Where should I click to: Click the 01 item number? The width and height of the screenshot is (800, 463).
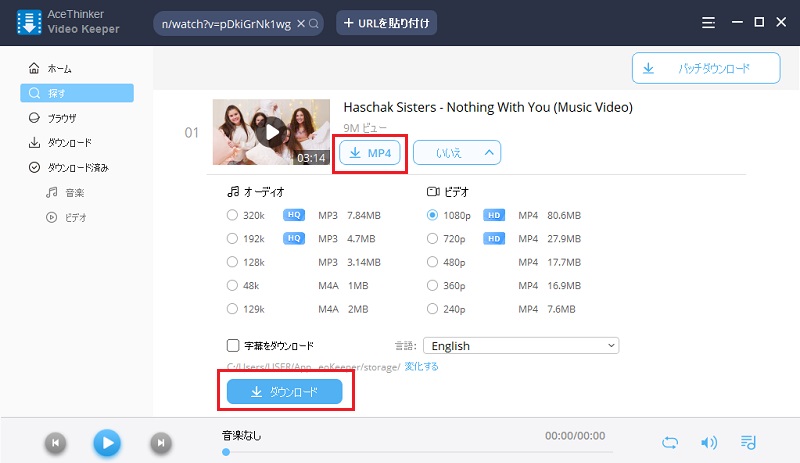[191, 133]
